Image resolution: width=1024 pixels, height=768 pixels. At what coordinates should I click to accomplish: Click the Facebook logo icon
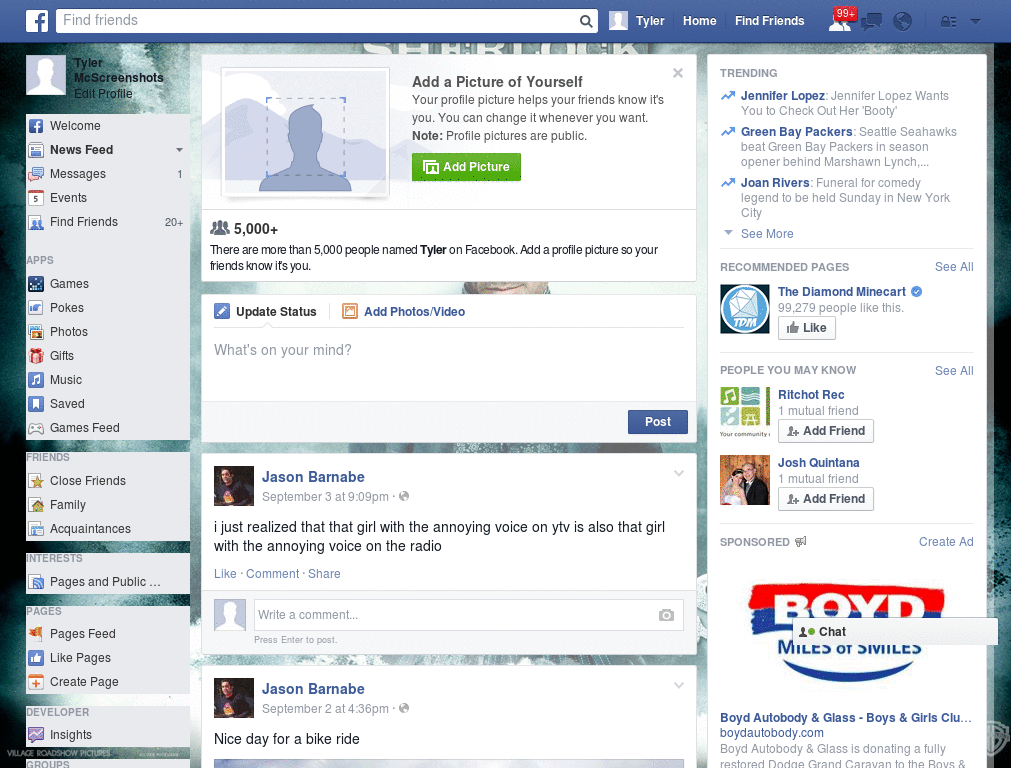coord(37,21)
